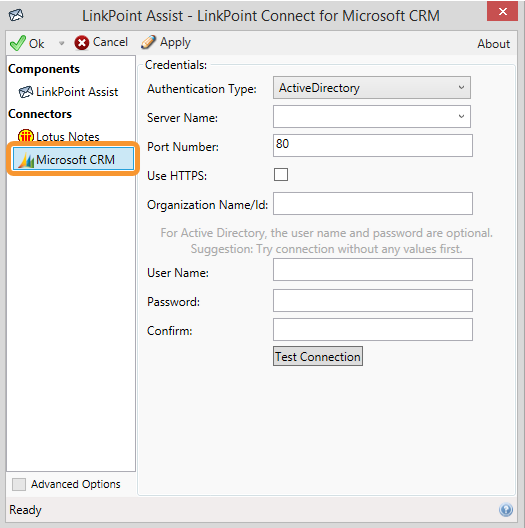Click the pencil Apply icon
525x528 pixels.
149,42
